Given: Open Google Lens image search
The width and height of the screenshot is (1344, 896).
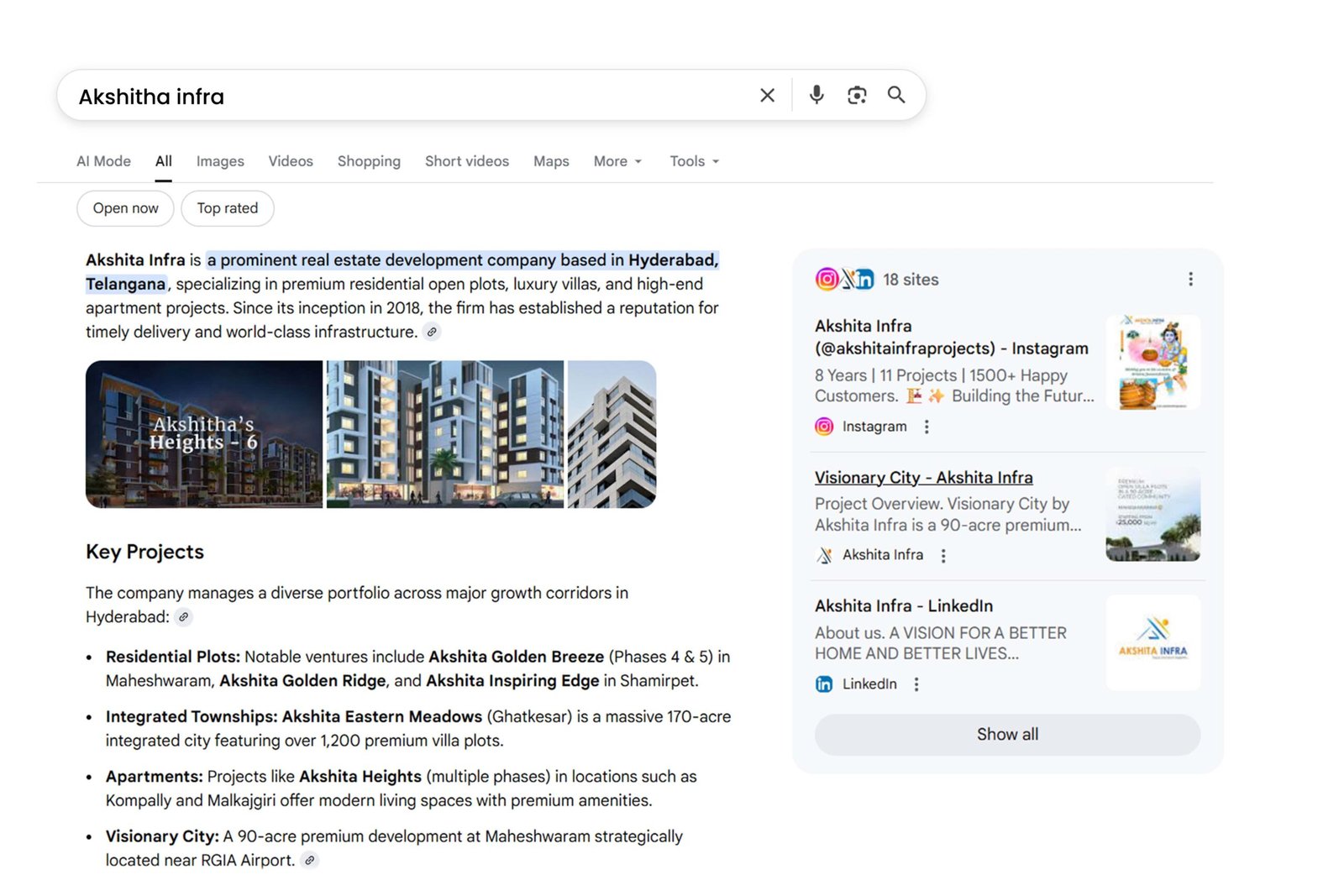Looking at the screenshot, I should (856, 95).
